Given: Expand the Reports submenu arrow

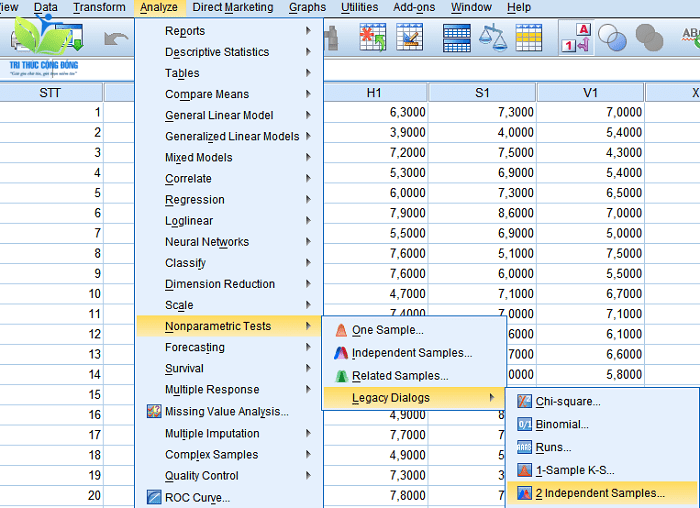Looking at the screenshot, I should pyautogui.click(x=308, y=30).
